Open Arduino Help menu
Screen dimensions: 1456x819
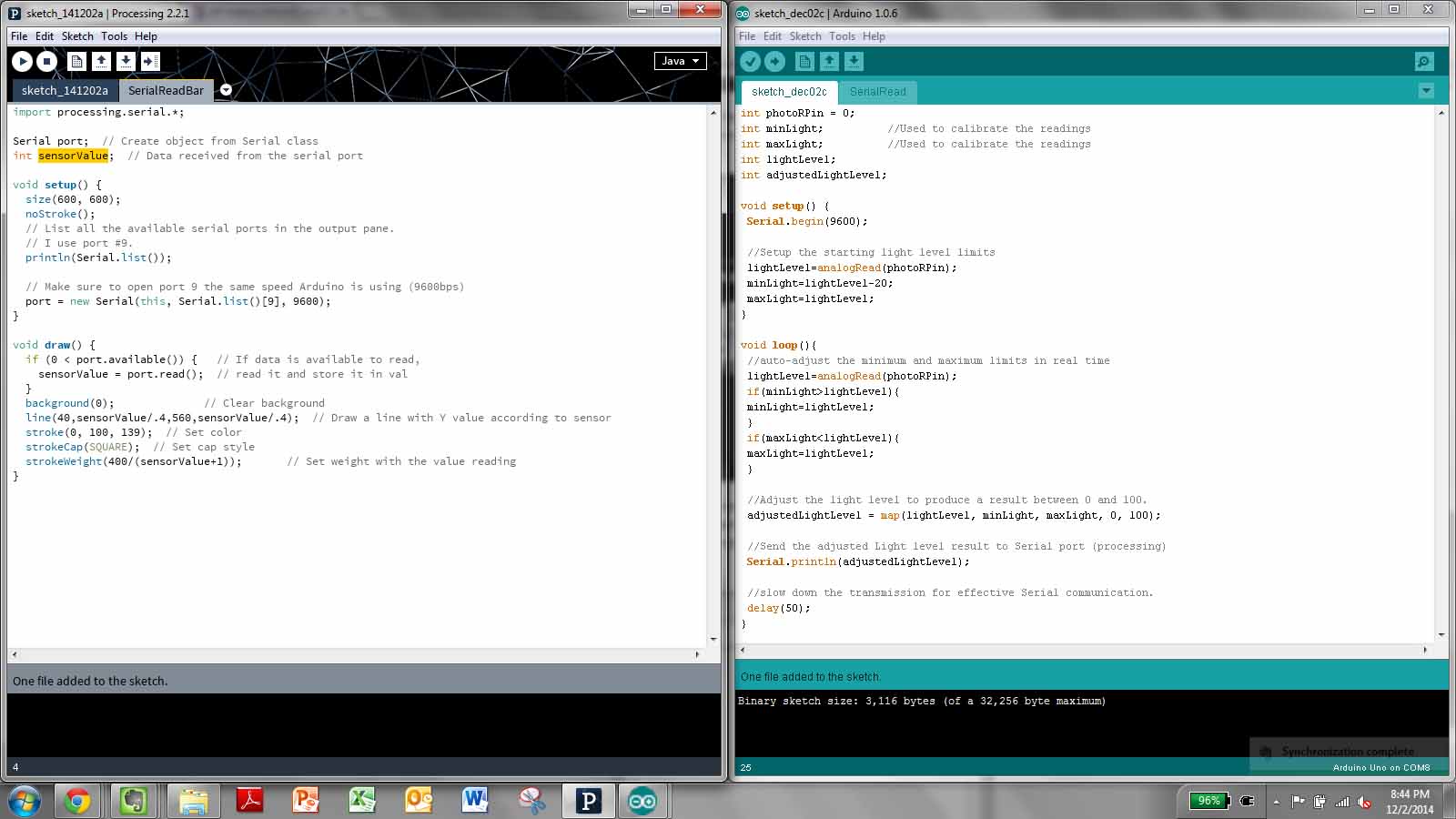click(874, 36)
